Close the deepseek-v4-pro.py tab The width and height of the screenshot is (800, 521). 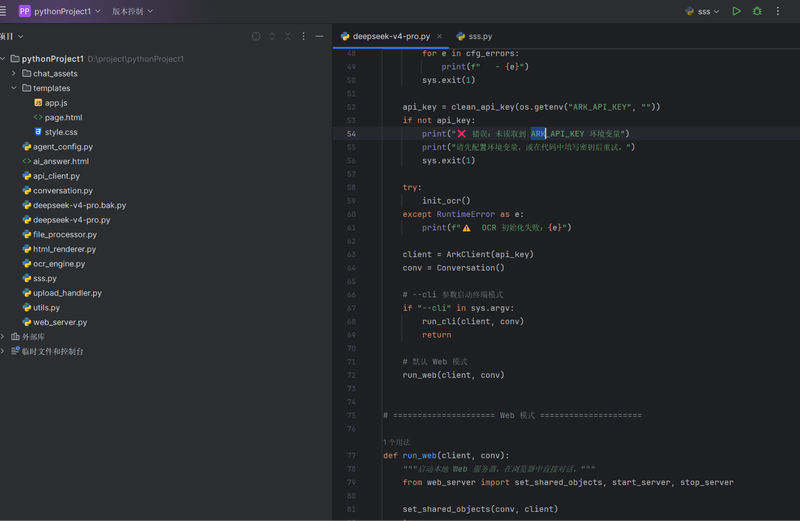(439, 36)
